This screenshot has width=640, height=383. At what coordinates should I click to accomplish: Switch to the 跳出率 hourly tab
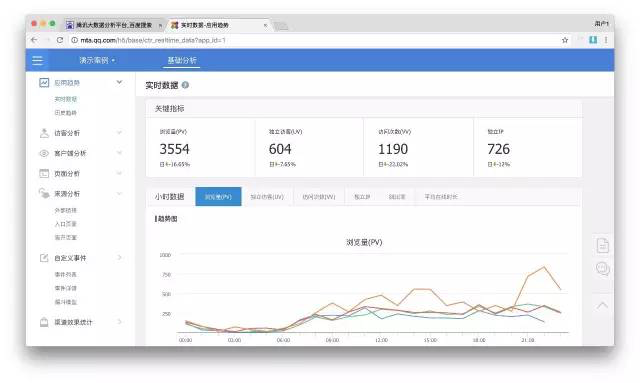point(397,197)
